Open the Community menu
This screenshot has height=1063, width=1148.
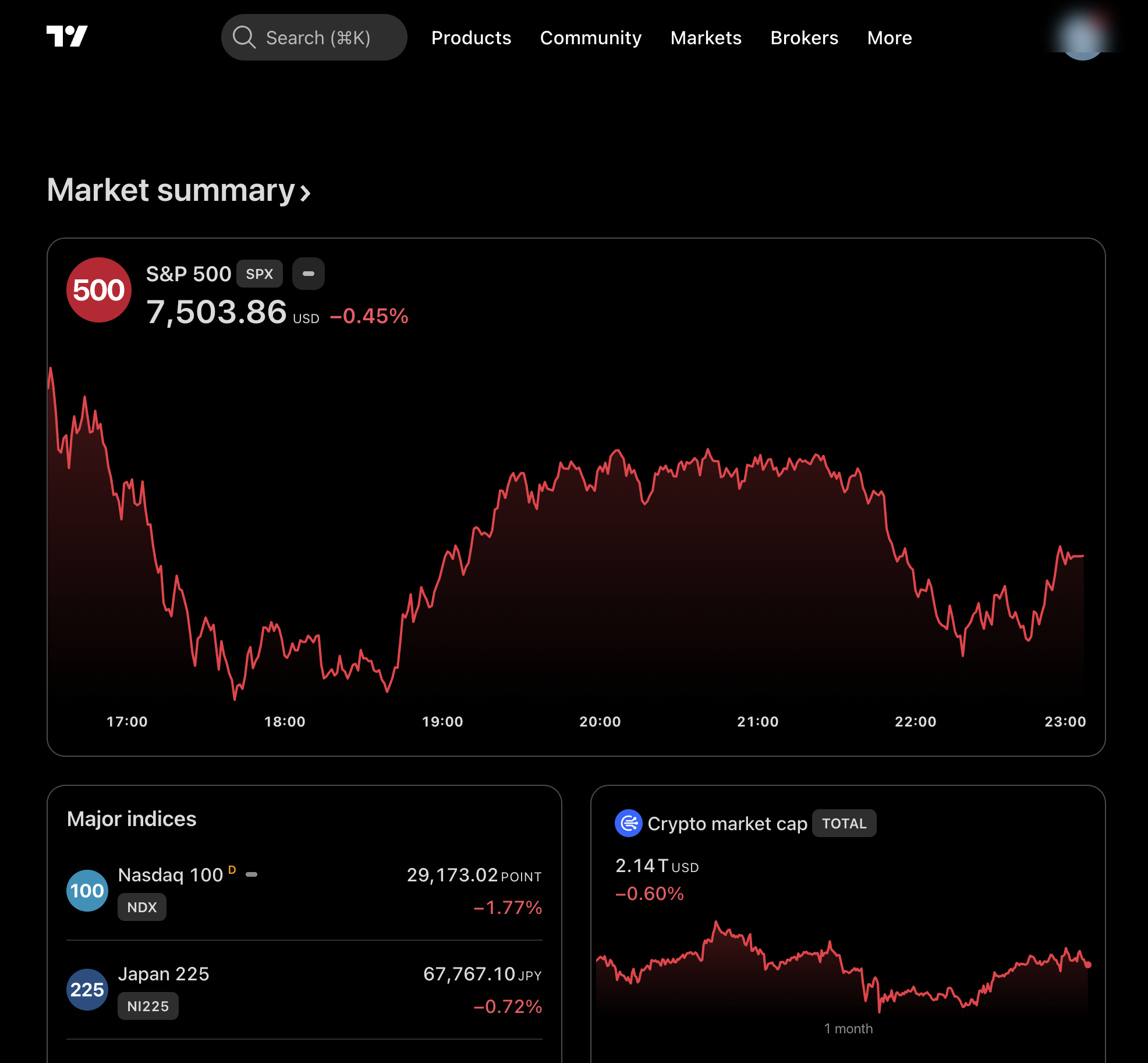[x=590, y=38]
